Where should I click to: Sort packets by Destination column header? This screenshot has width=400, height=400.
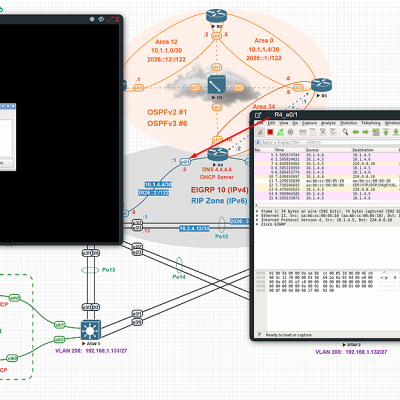coord(376,150)
